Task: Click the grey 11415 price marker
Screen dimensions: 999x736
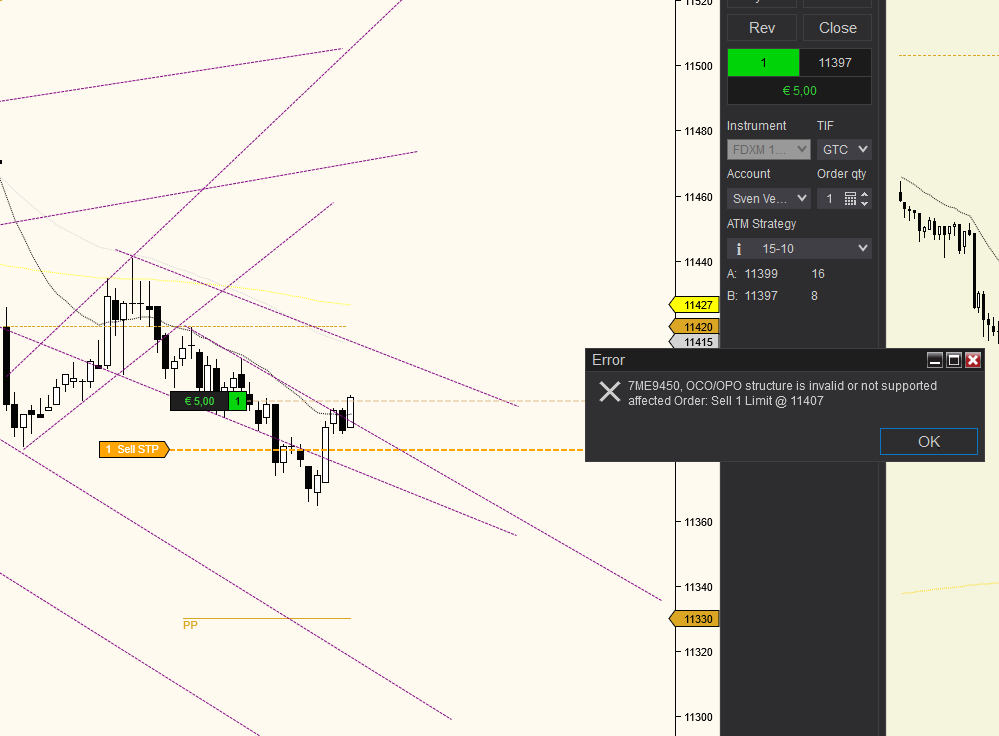Action: pos(694,342)
